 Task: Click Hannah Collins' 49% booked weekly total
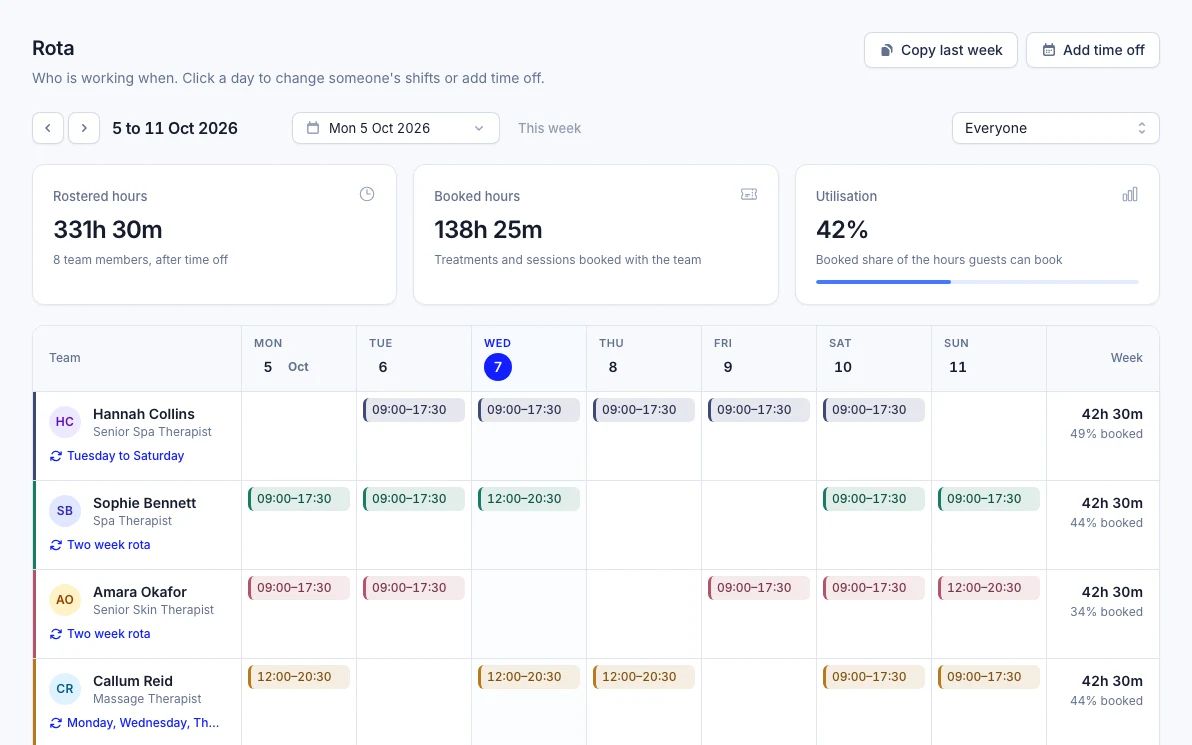click(x=1106, y=434)
